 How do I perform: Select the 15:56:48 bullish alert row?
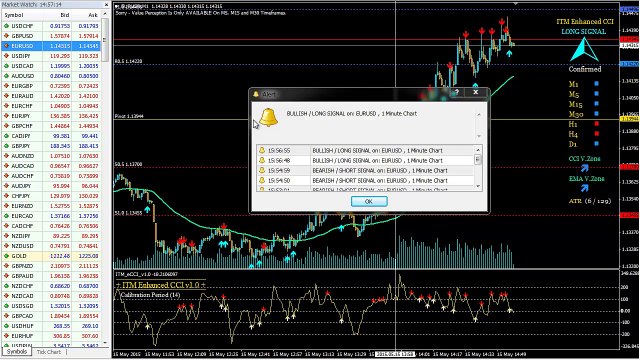365,160
